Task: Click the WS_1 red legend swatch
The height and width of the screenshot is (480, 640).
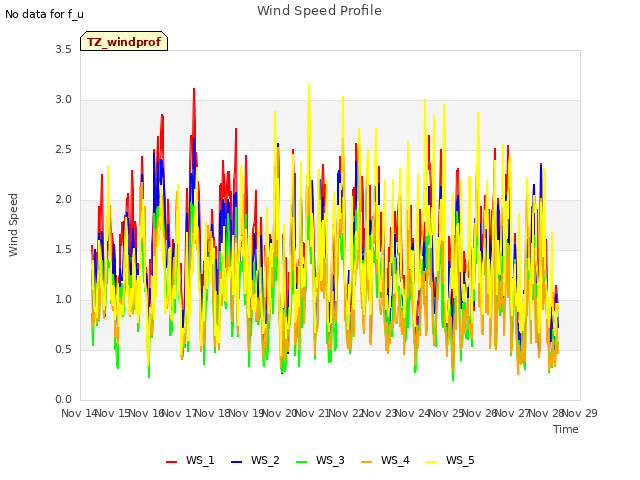Action: pyautogui.click(x=171, y=461)
